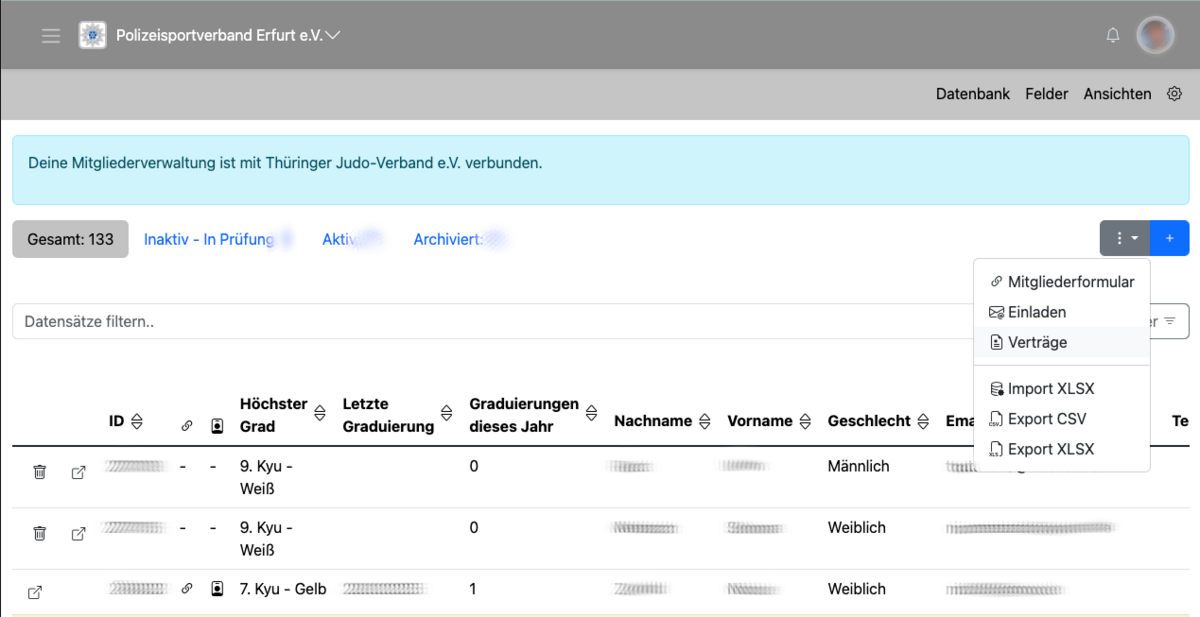Click the filter lines icon beside search field
The image size is (1200, 617).
point(1169,322)
